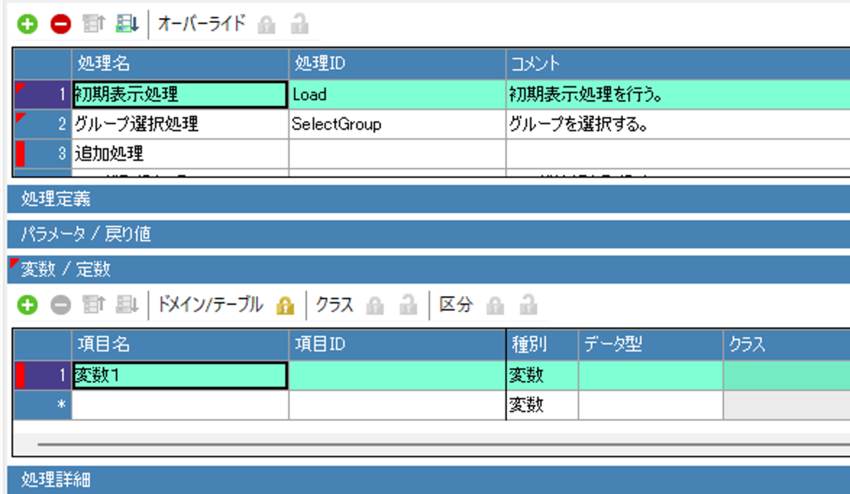The width and height of the screenshot is (850, 494).
Task: Click the 項目ID column header
Action: [x=397, y=344]
